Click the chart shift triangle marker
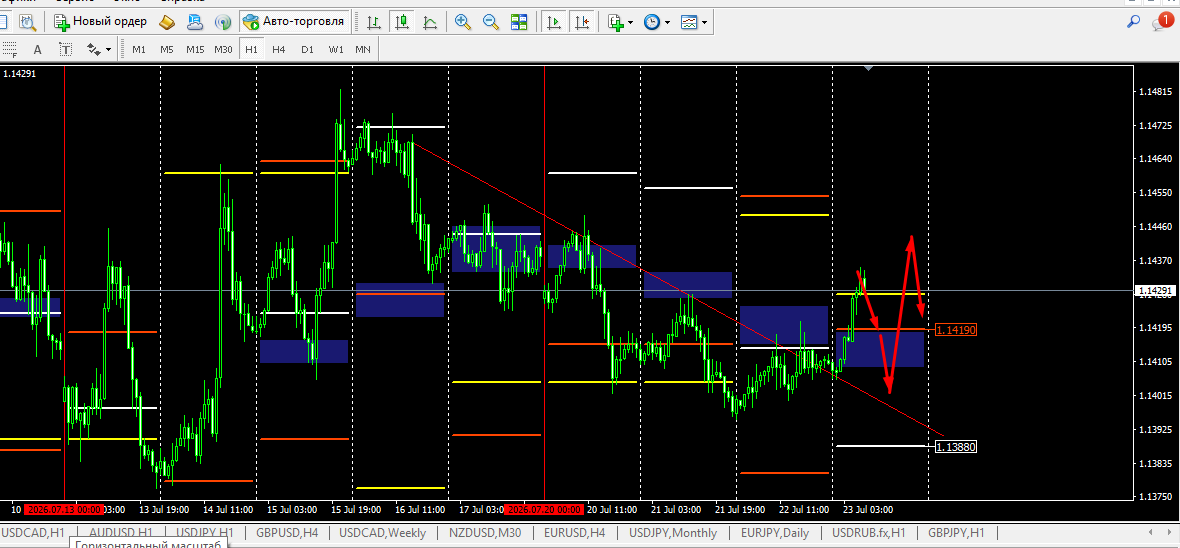1180x548 pixels. 869,68
